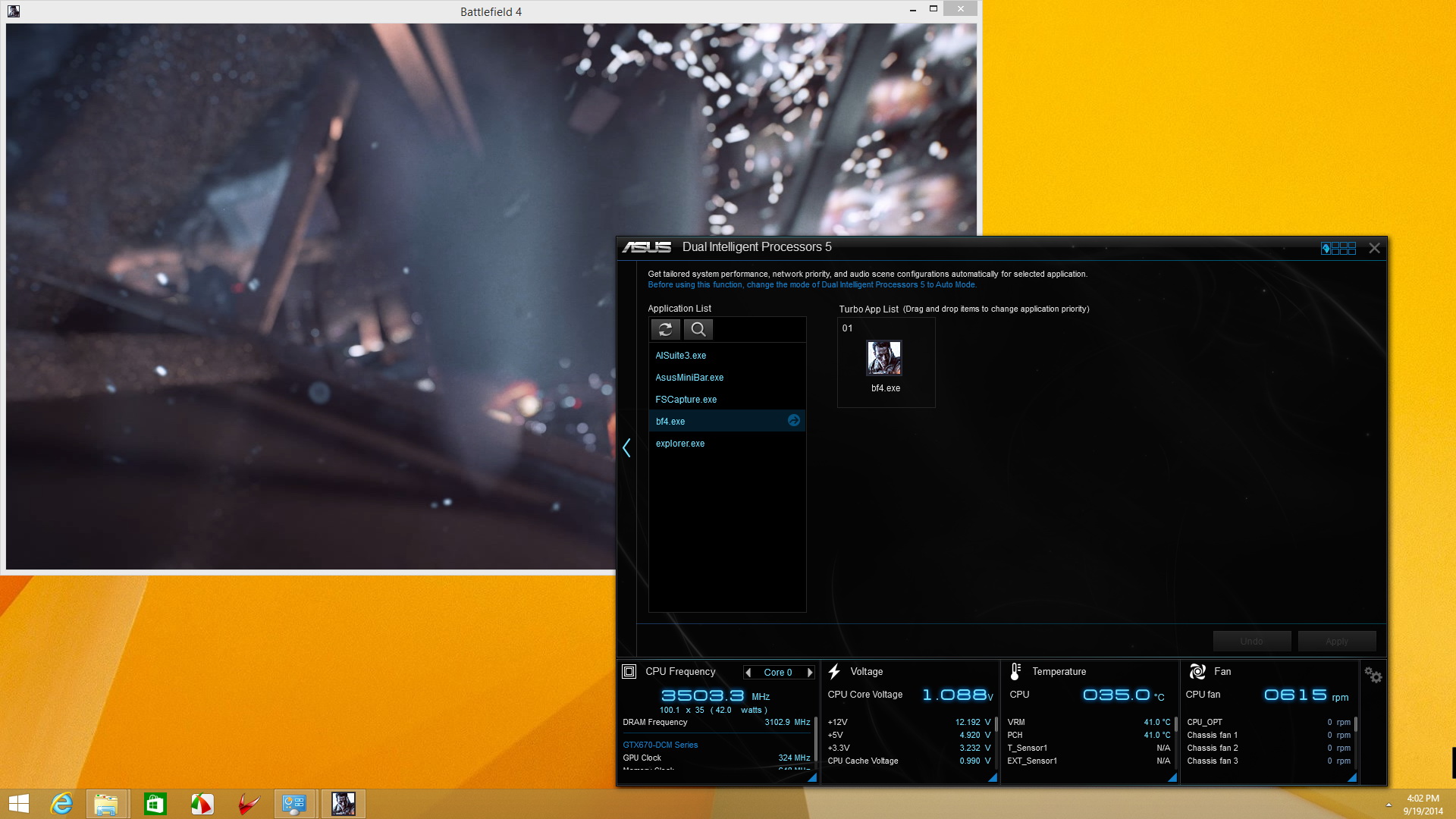Click the GTX670-DCM Series label
The height and width of the screenshot is (819, 1456).
coord(660,745)
